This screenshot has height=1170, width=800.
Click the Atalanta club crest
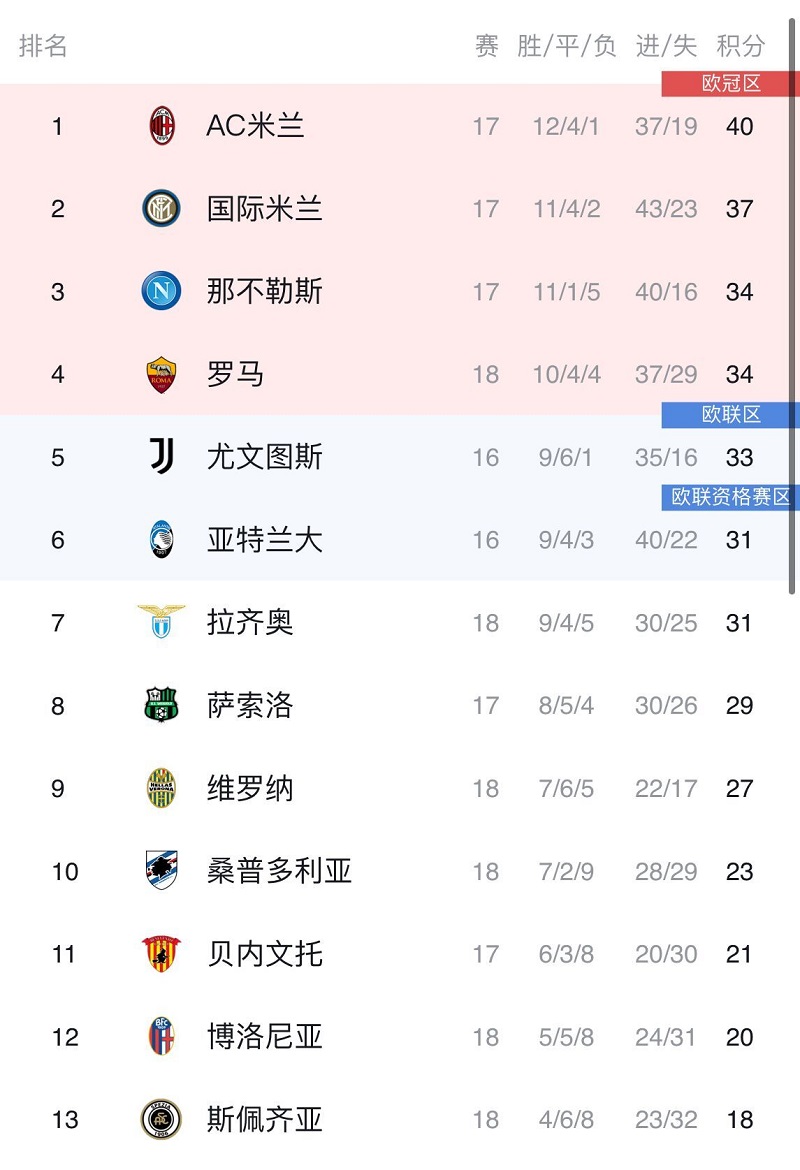click(x=161, y=539)
